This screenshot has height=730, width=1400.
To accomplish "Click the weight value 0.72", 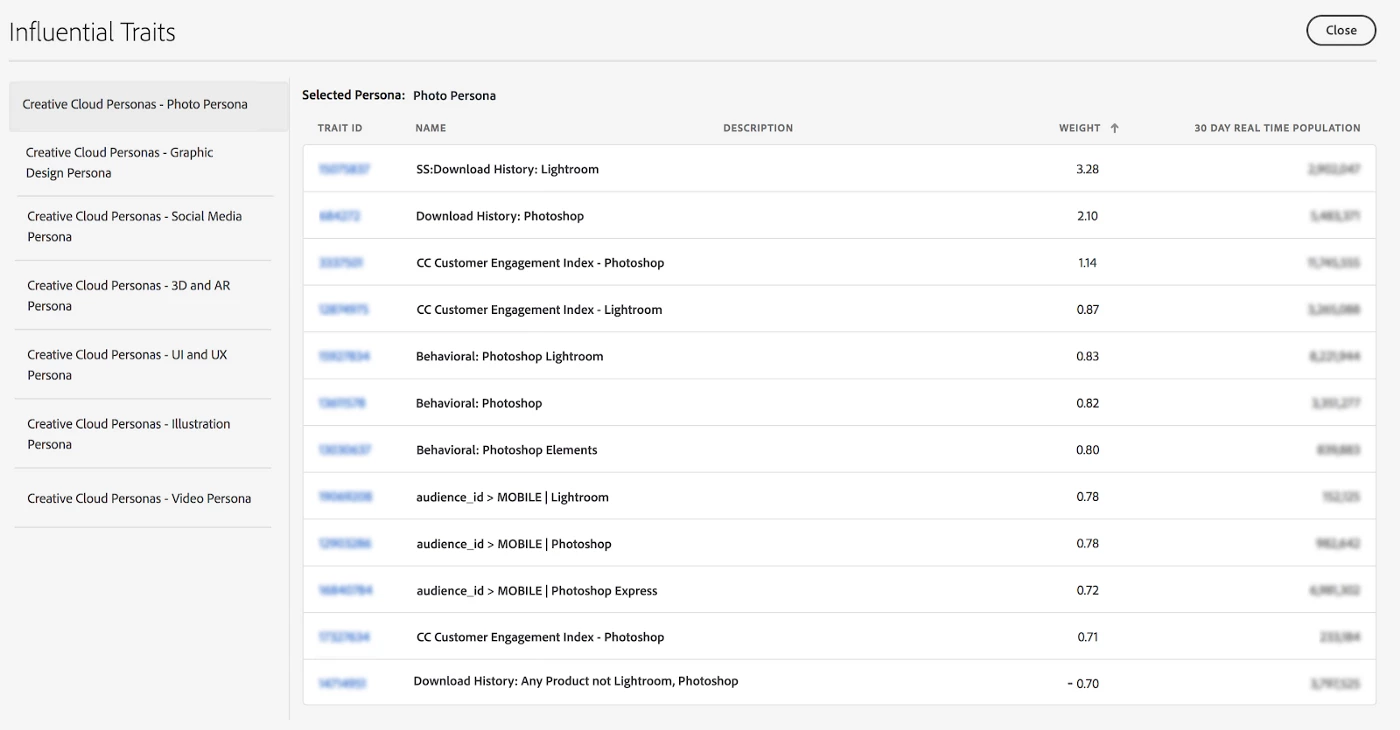I will point(1087,590).
